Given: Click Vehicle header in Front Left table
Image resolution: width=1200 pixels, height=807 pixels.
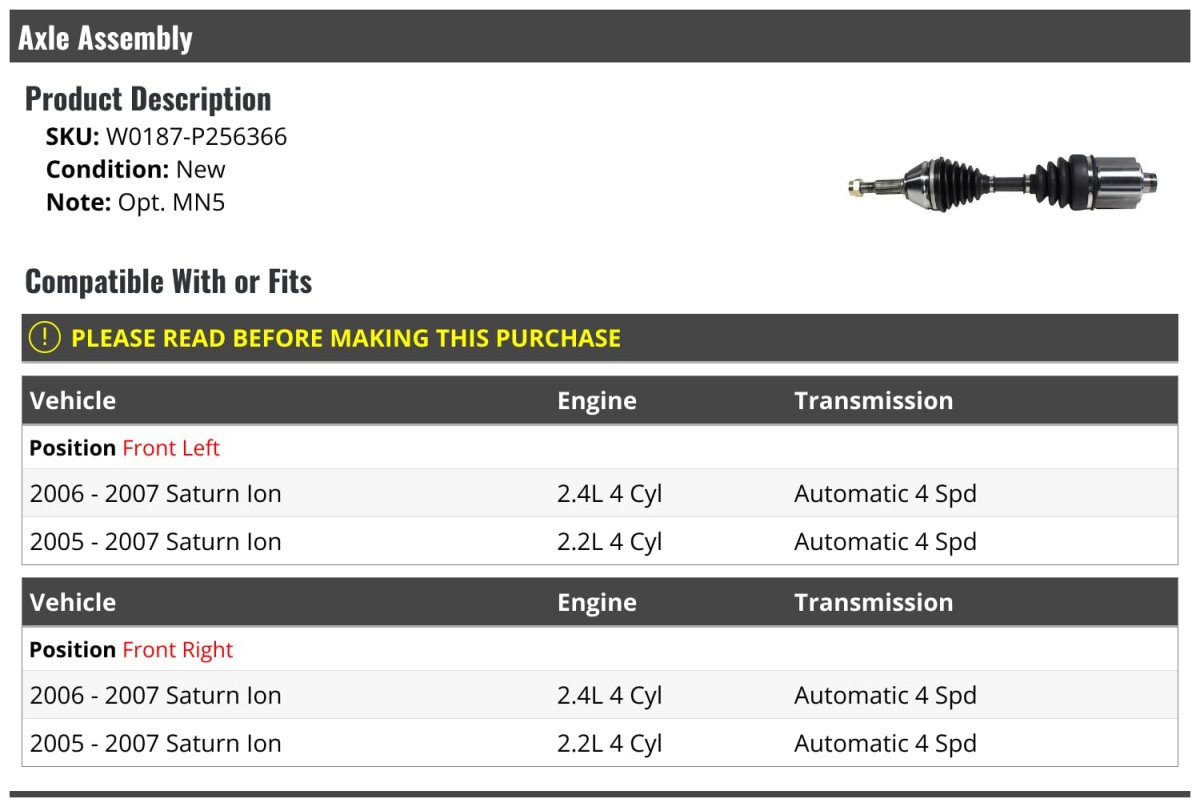Looking at the screenshot, I should [73, 401].
